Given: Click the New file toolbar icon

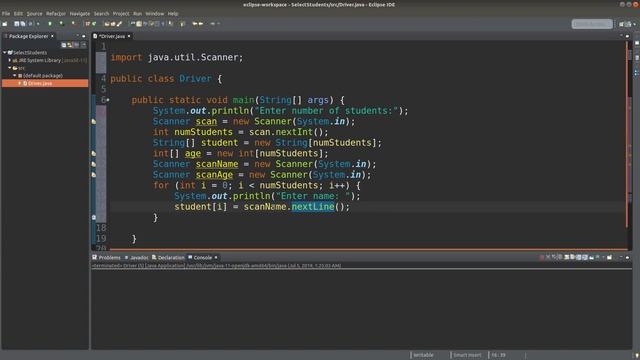Looking at the screenshot, I should [x=5, y=24].
